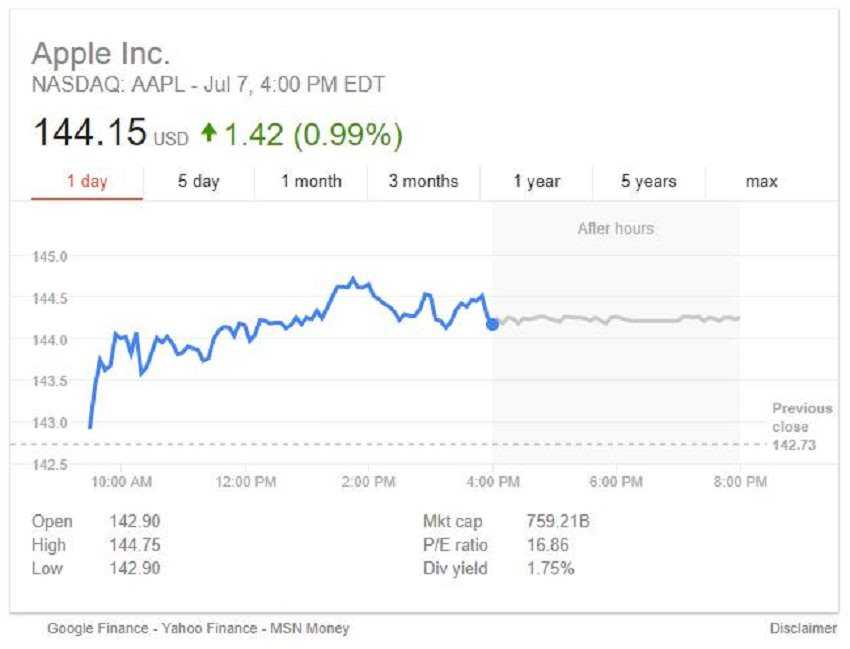Click the After hours label
Screen dimensions: 850x649
point(615,229)
